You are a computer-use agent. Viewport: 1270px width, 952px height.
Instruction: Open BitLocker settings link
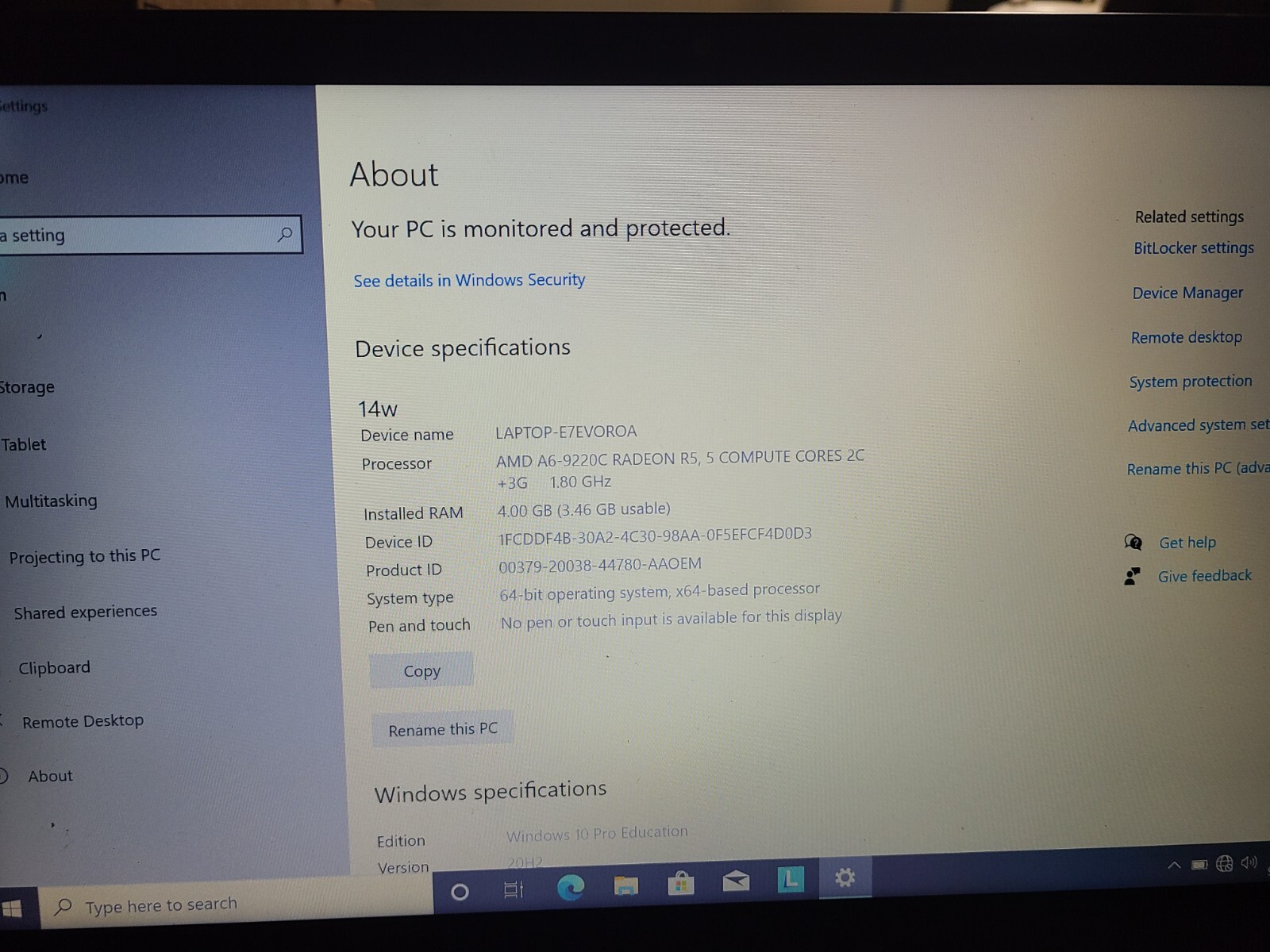tap(1194, 248)
